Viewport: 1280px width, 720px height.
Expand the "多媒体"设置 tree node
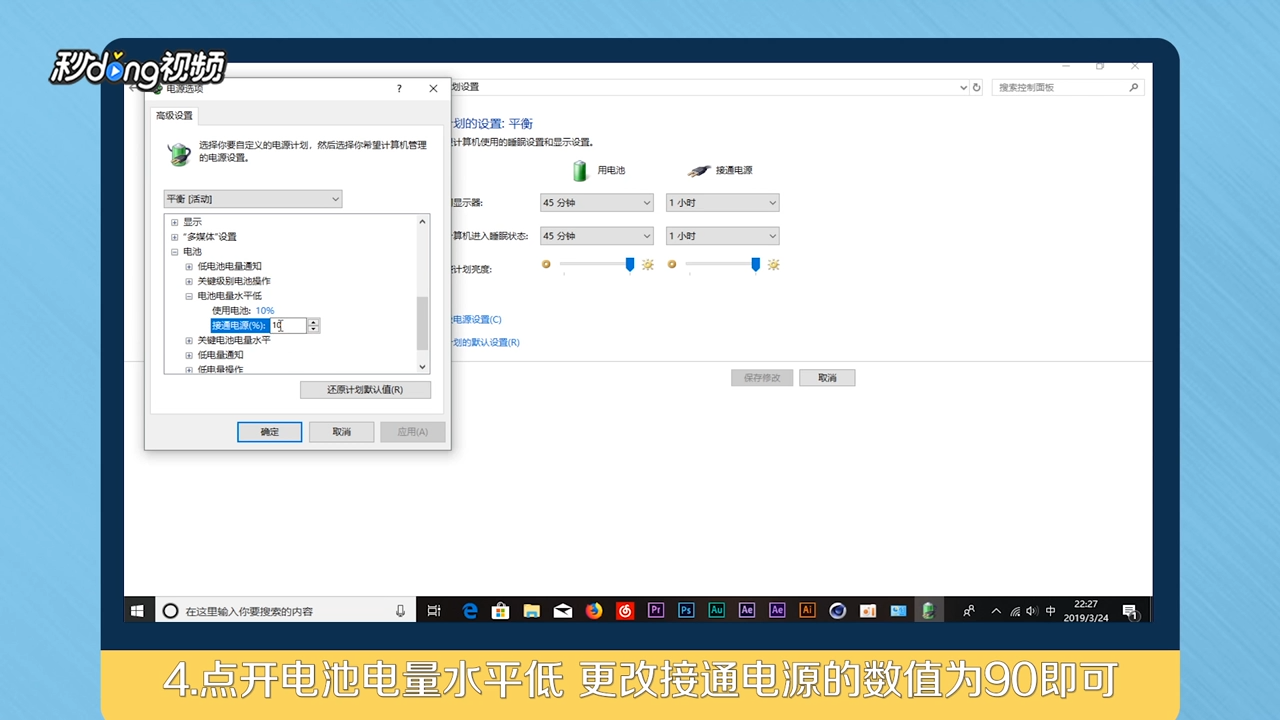pos(174,237)
